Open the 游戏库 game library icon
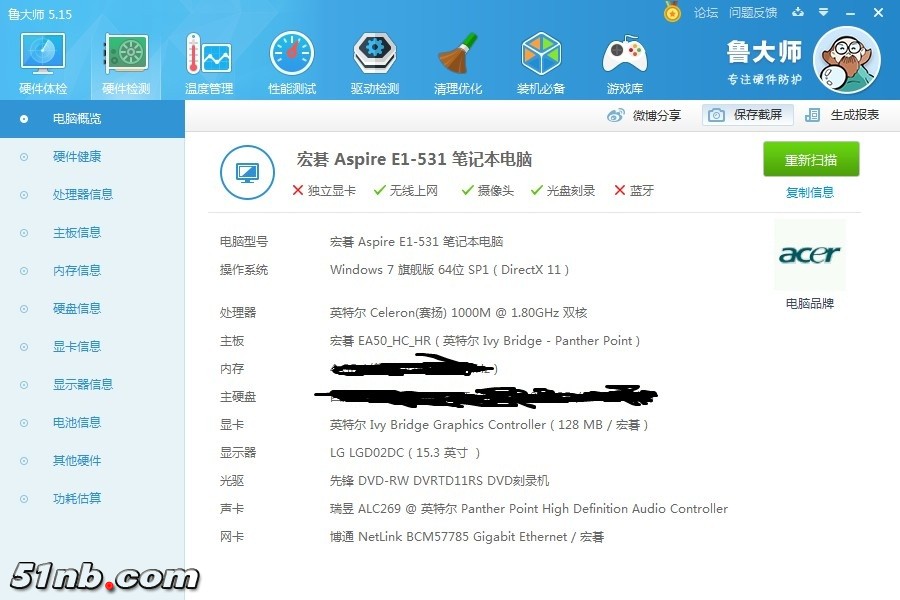Viewport: 900px width, 600px height. (x=625, y=62)
